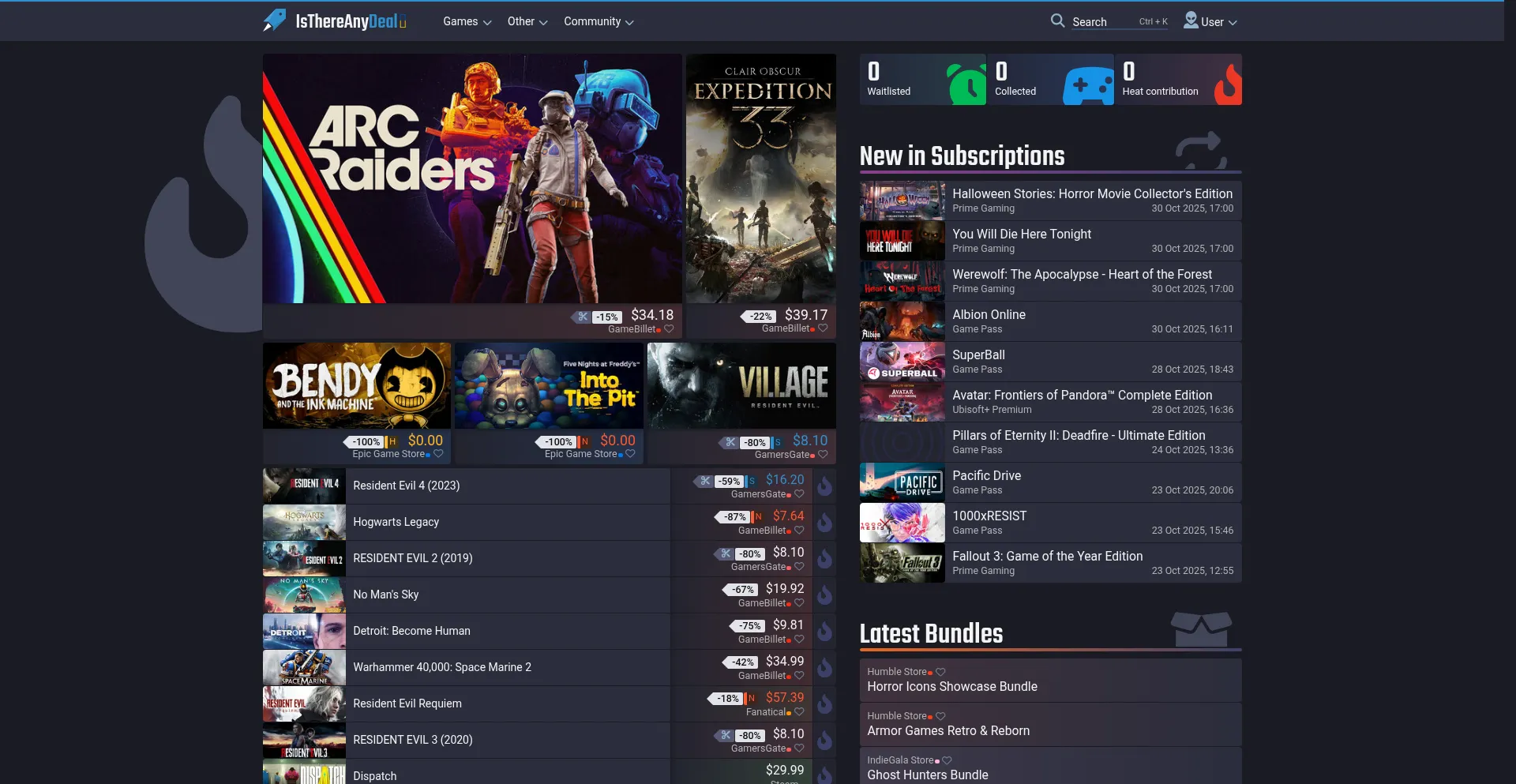Click the heat flame icon for Hogwarts Legacy
Image resolution: width=1516 pixels, height=784 pixels.
[824, 523]
